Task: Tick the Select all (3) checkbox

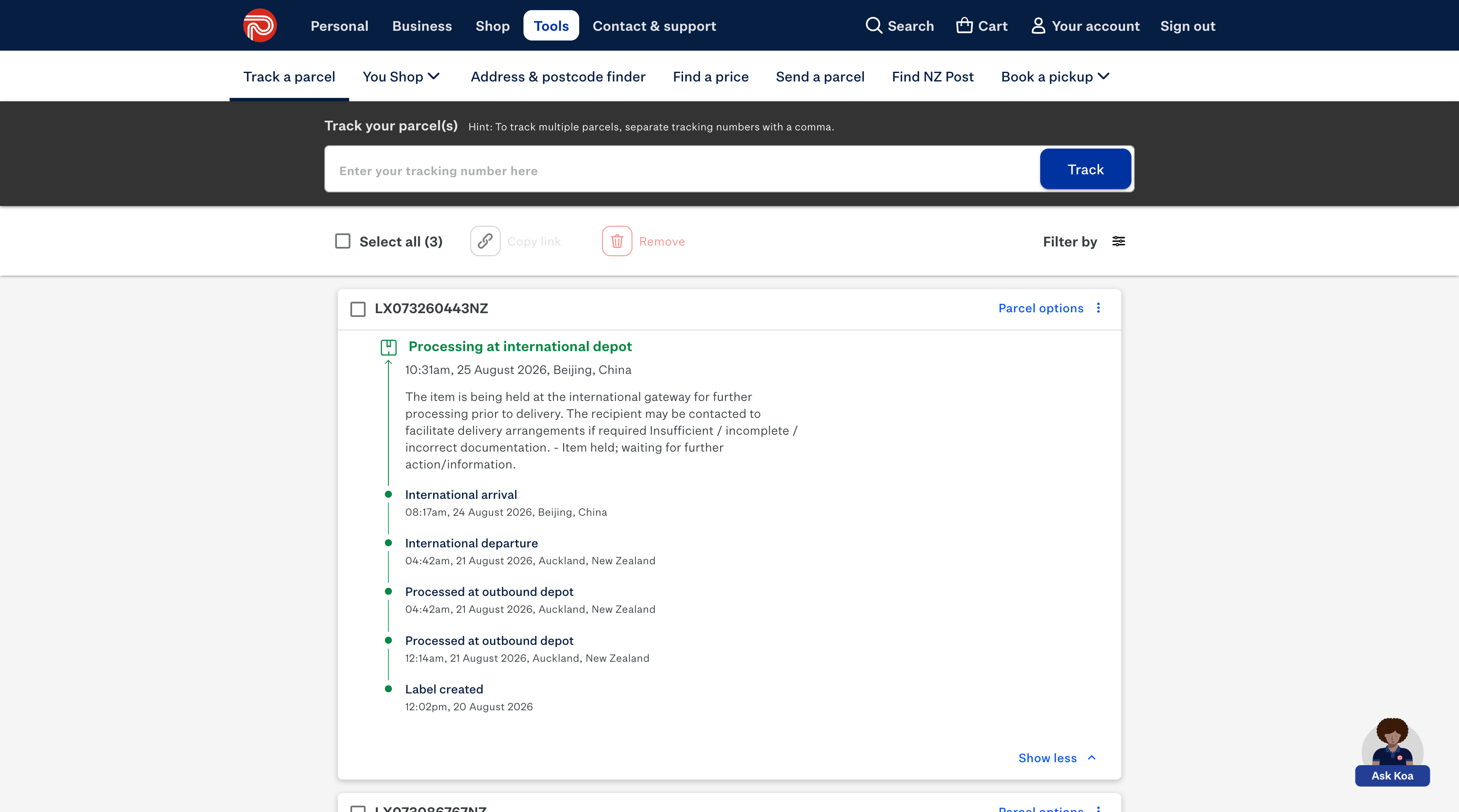Action: pos(343,241)
